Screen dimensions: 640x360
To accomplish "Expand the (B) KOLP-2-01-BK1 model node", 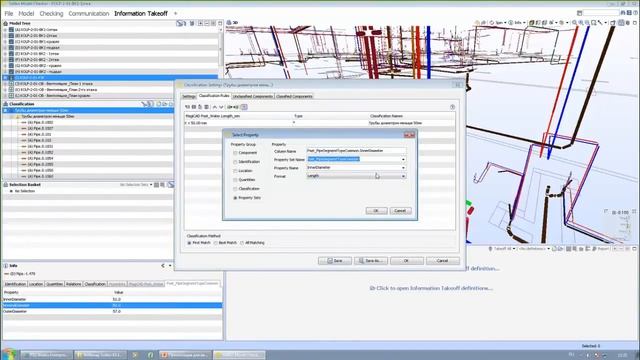I will pyautogui.click(x=5, y=36).
